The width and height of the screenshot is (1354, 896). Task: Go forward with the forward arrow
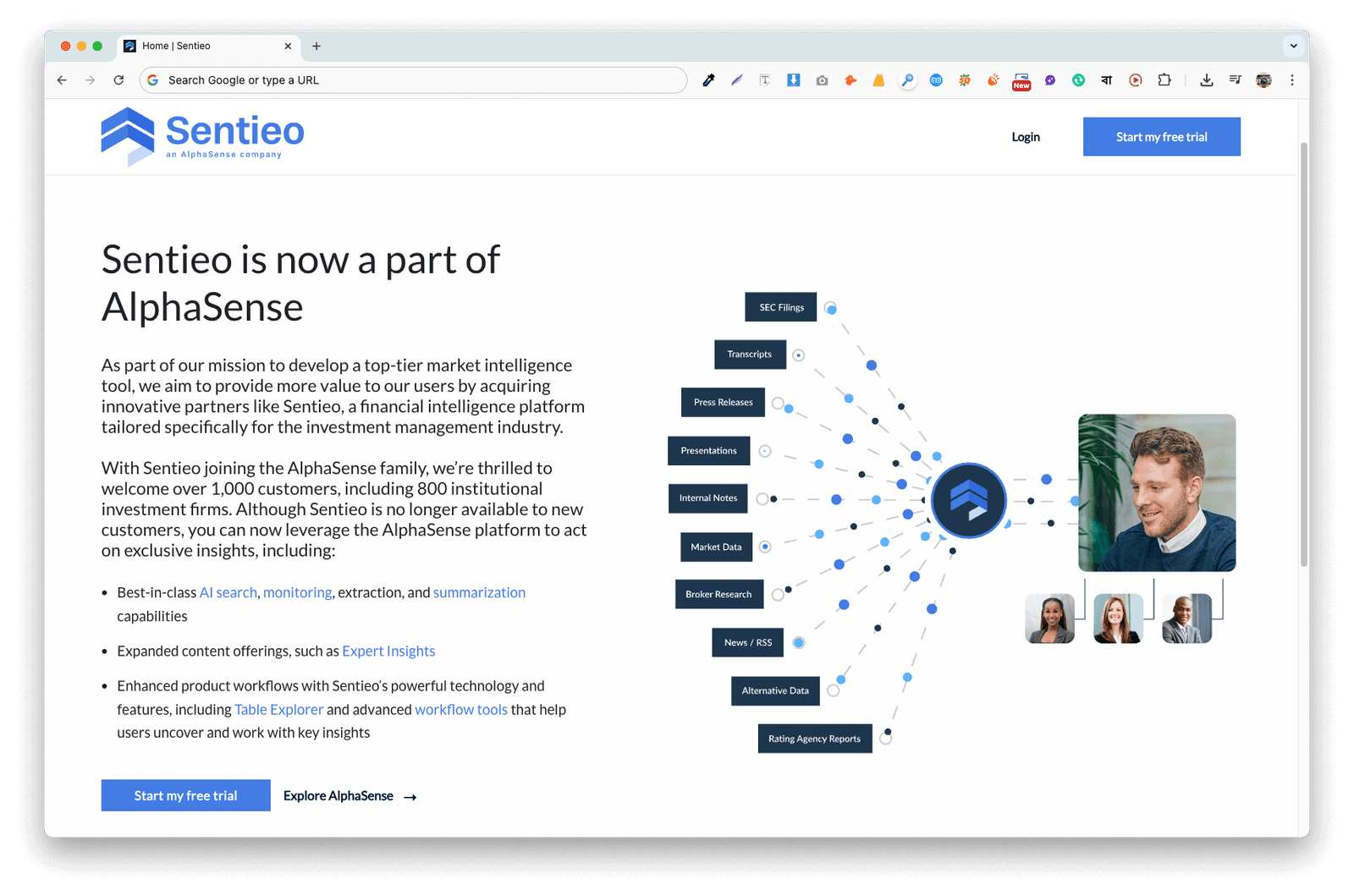coord(91,80)
